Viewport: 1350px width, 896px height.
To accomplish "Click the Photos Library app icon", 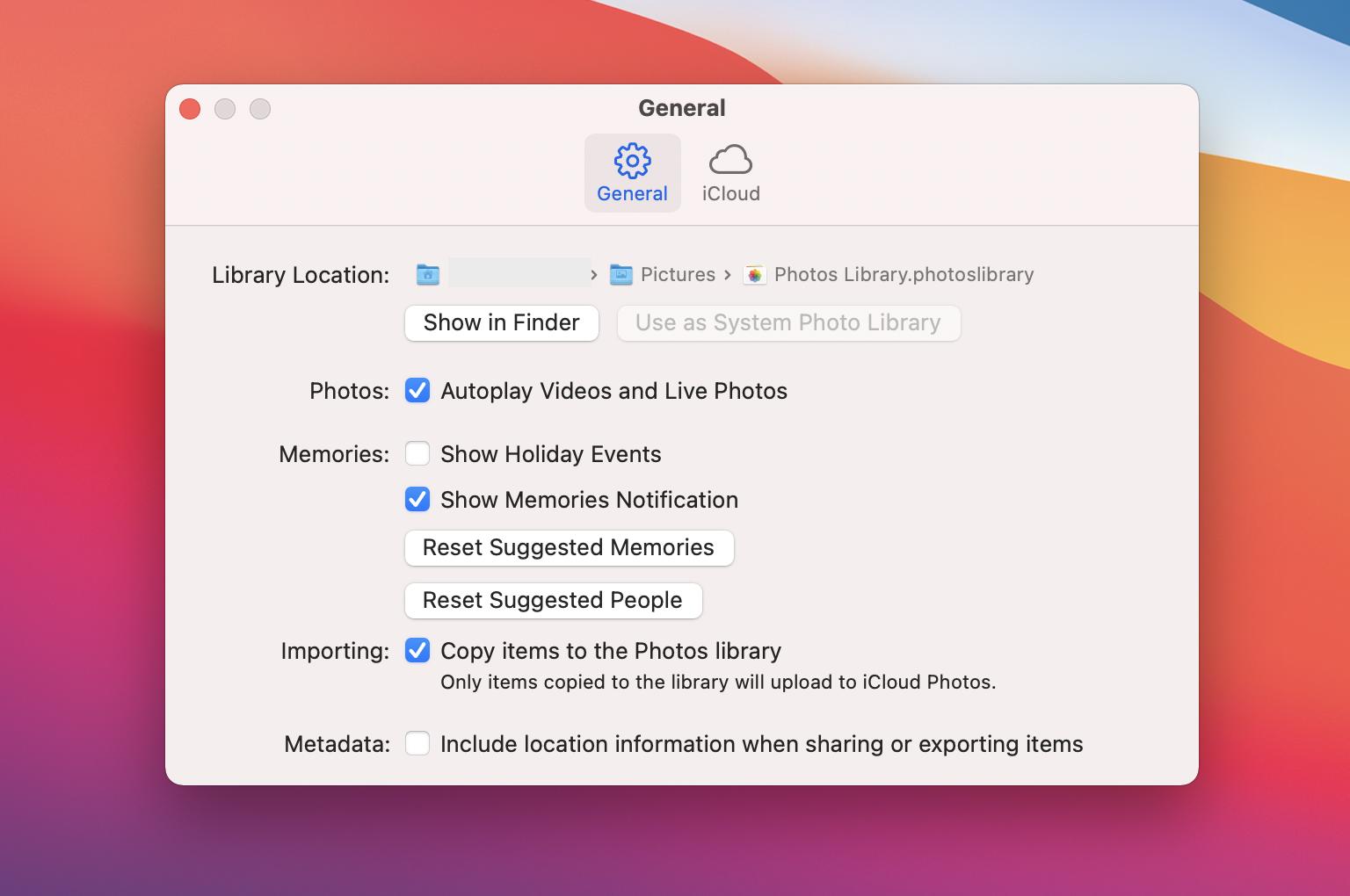I will pos(754,275).
